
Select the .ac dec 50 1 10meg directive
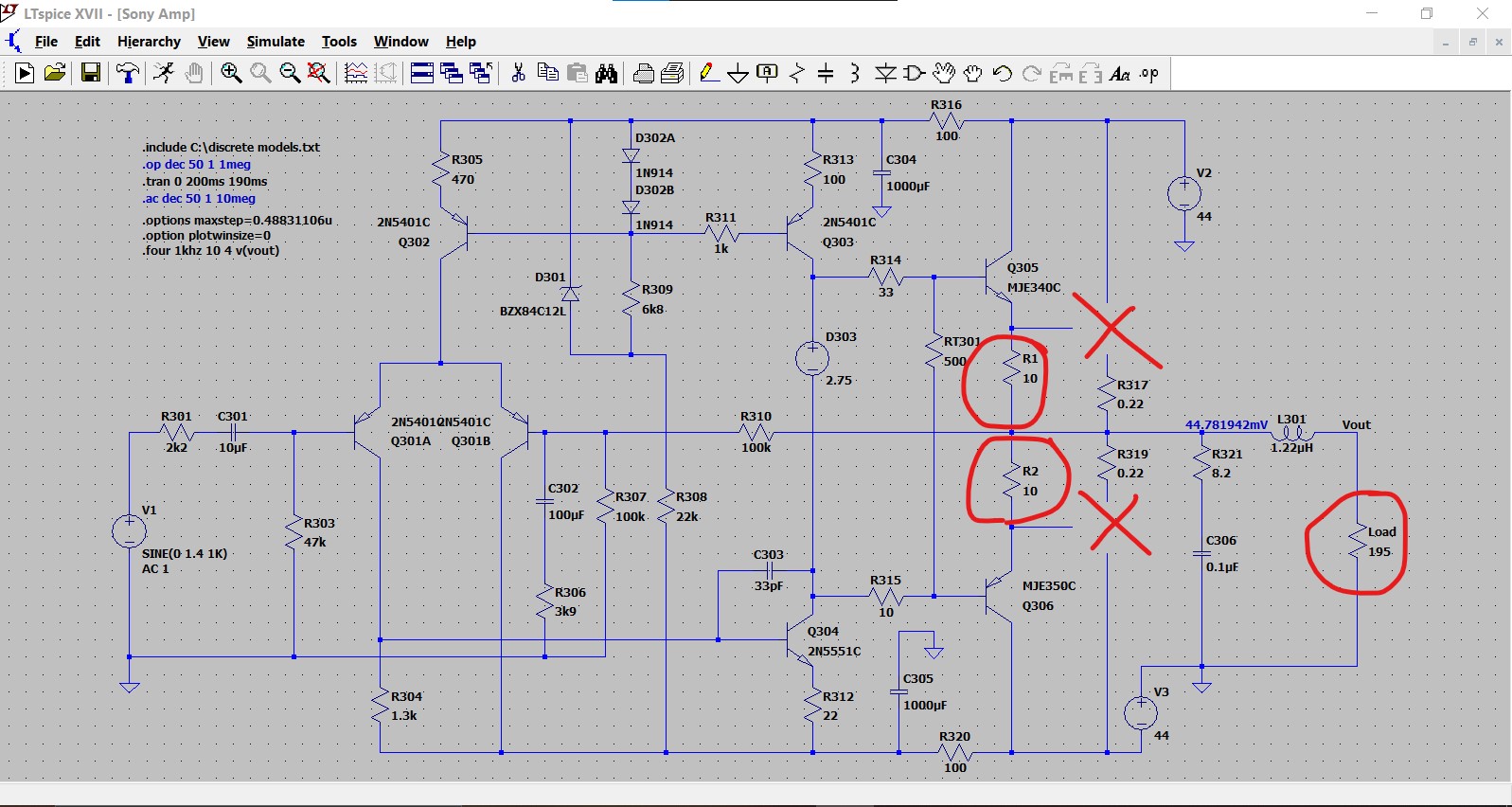199,198
